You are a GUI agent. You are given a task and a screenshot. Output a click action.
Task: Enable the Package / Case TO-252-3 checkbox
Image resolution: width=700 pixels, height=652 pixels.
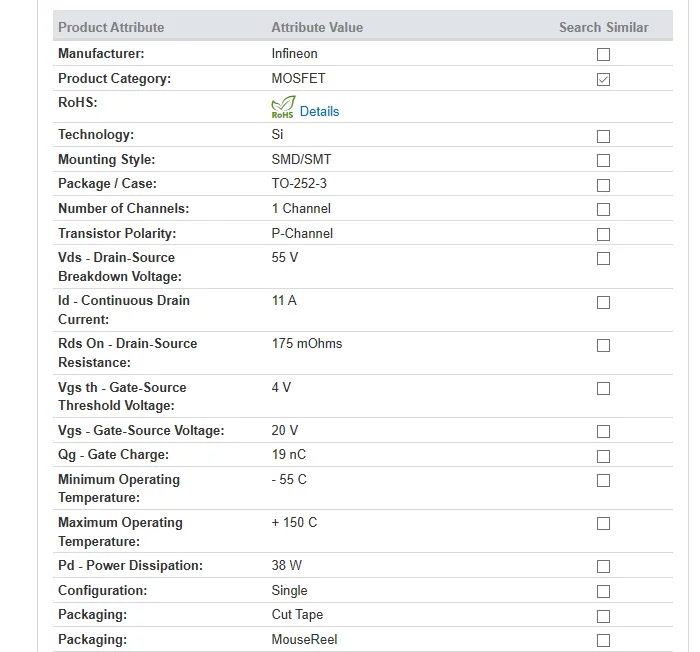tap(603, 185)
